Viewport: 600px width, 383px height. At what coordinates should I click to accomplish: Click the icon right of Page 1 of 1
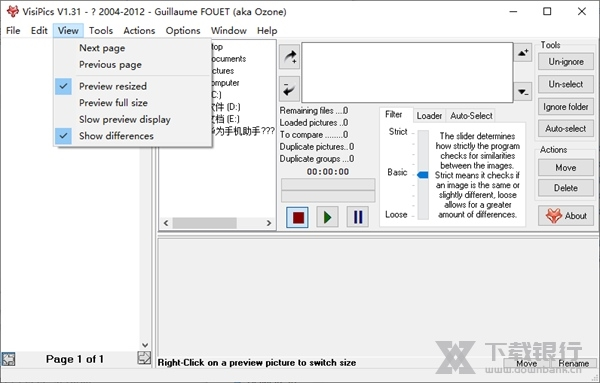coord(144,358)
